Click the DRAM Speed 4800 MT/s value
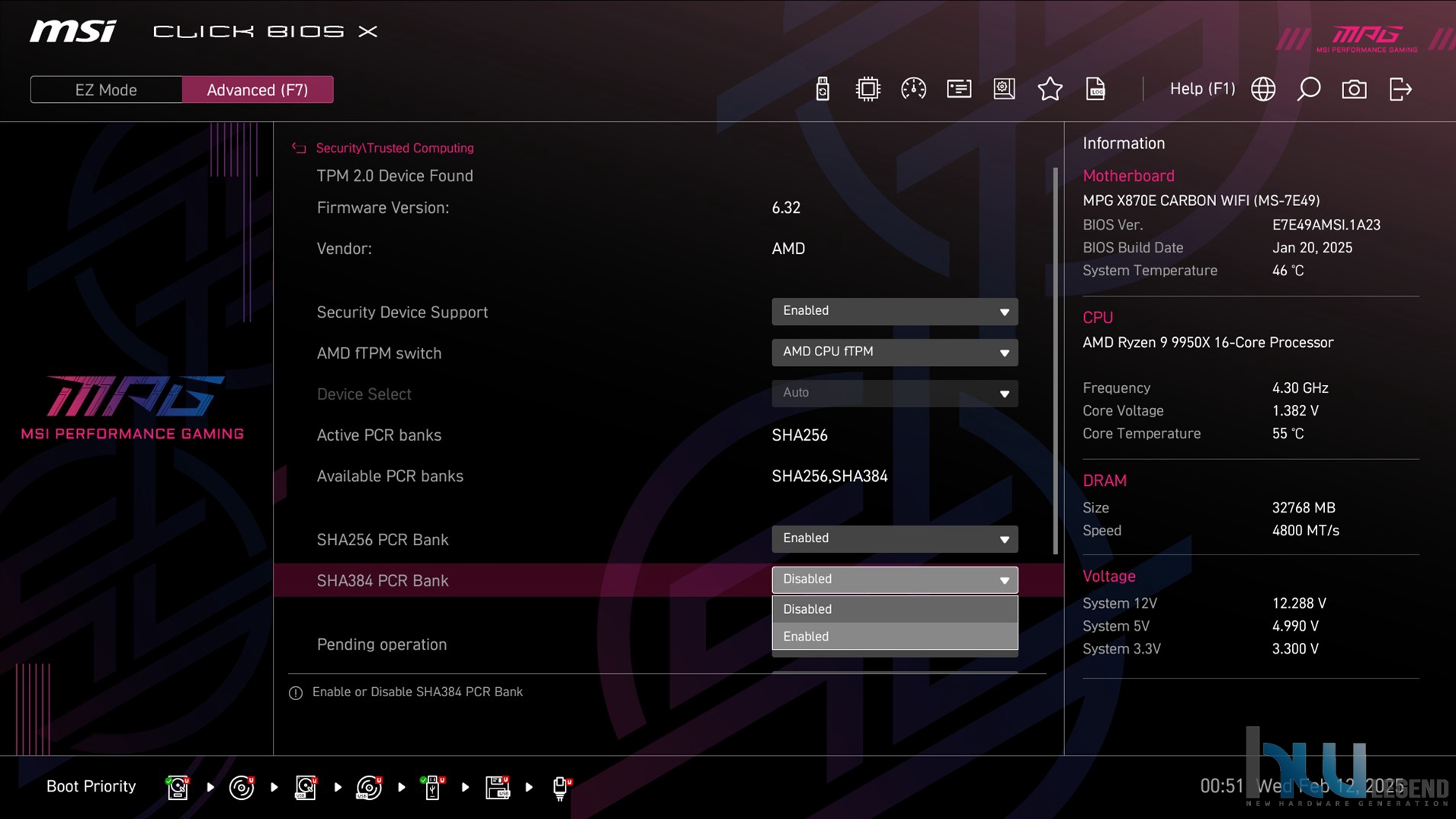The height and width of the screenshot is (819, 1456). (1305, 531)
